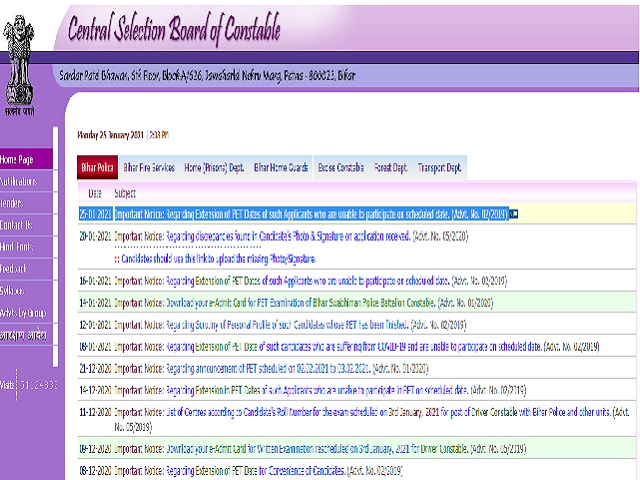Click the Sardar Patel Bhawan address line
Viewport: 640px width, 480px height.
coord(207,76)
